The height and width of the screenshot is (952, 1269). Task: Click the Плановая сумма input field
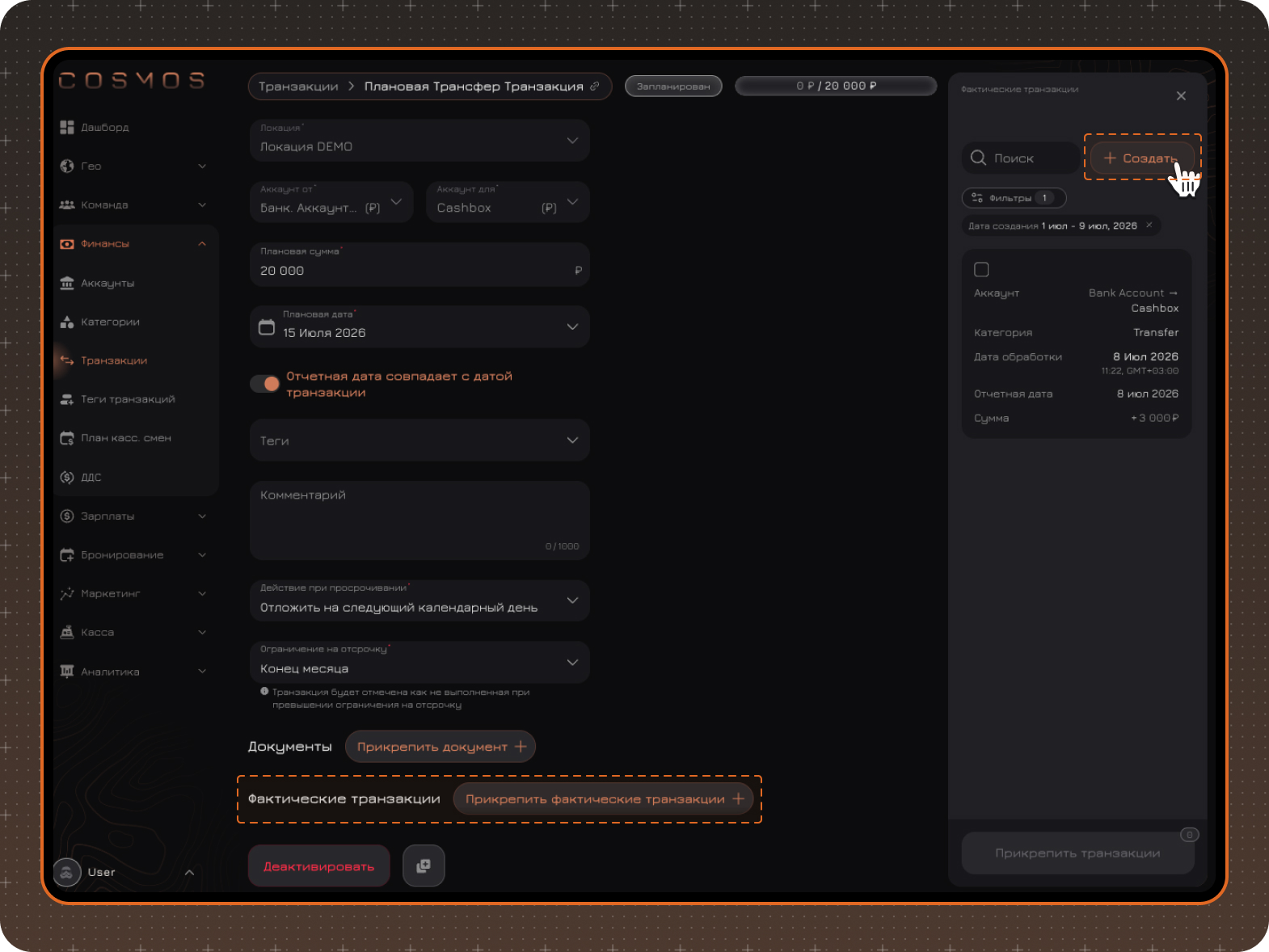[x=419, y=264]
